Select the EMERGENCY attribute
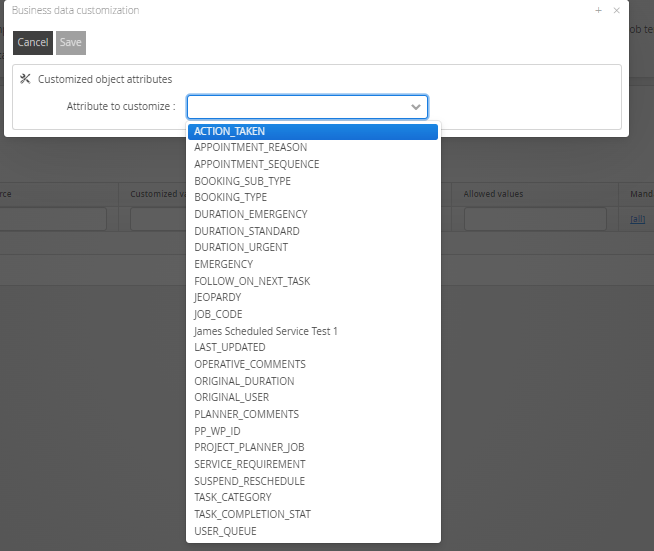The width and height of the screenshot is (654, 551). pos(313,264)
